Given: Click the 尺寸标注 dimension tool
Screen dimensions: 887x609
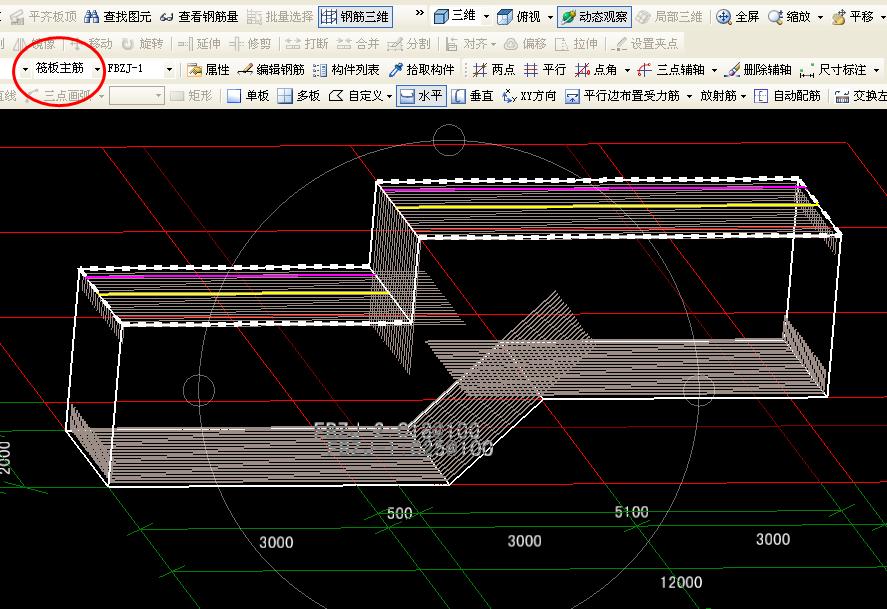Looking at the screenshot, I should click(x=833, y=70).
